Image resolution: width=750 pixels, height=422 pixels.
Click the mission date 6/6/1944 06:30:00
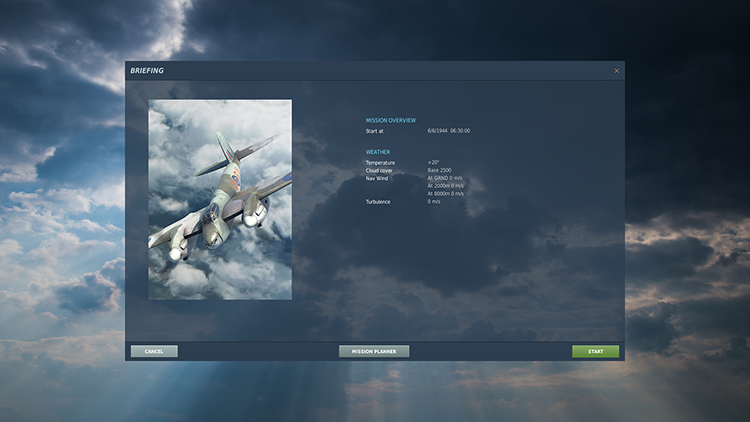pyautogui.click(x=449, y=131)
